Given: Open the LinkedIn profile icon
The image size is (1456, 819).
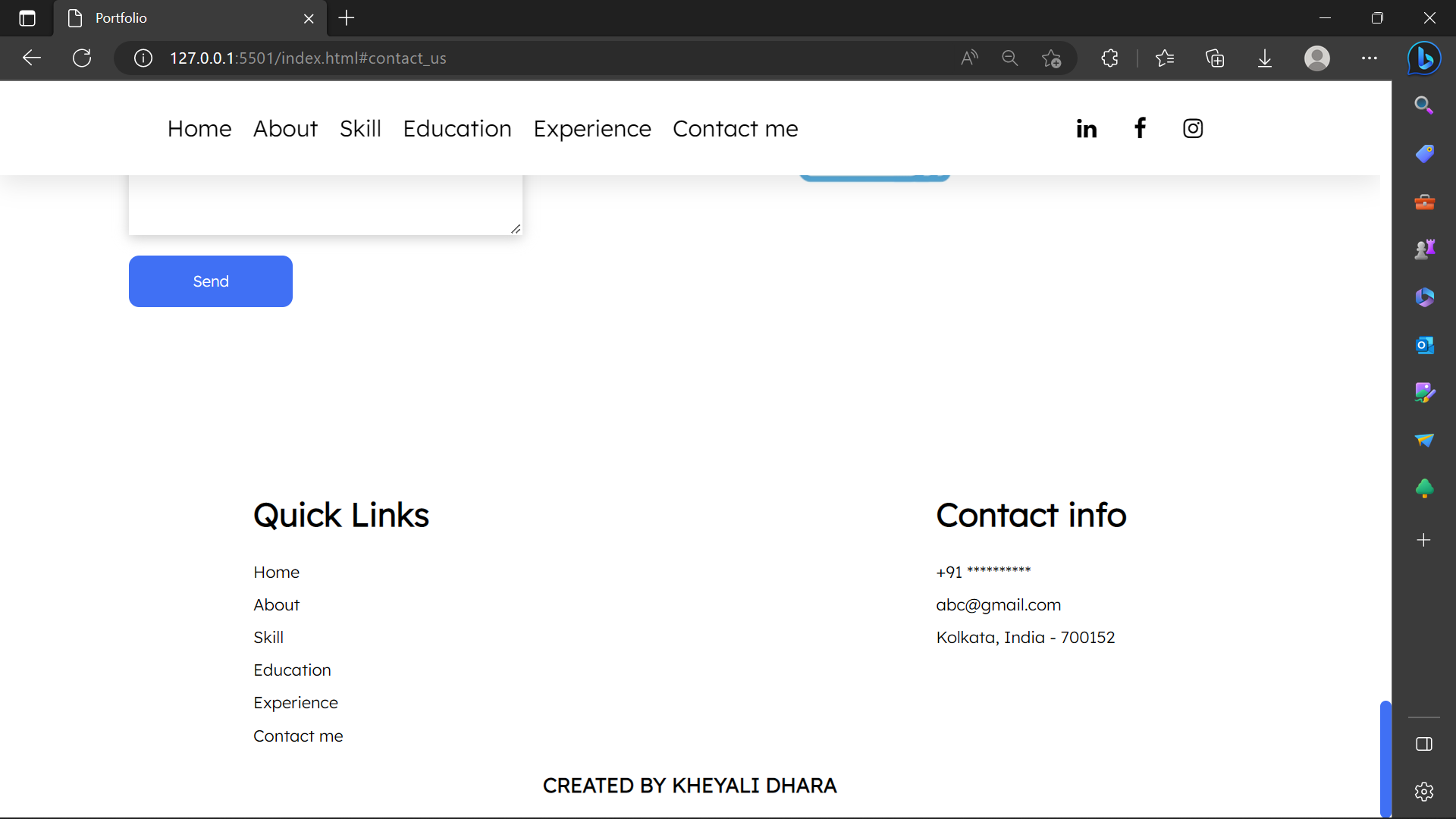Looking at the screenshot, I should point(1086,129).
